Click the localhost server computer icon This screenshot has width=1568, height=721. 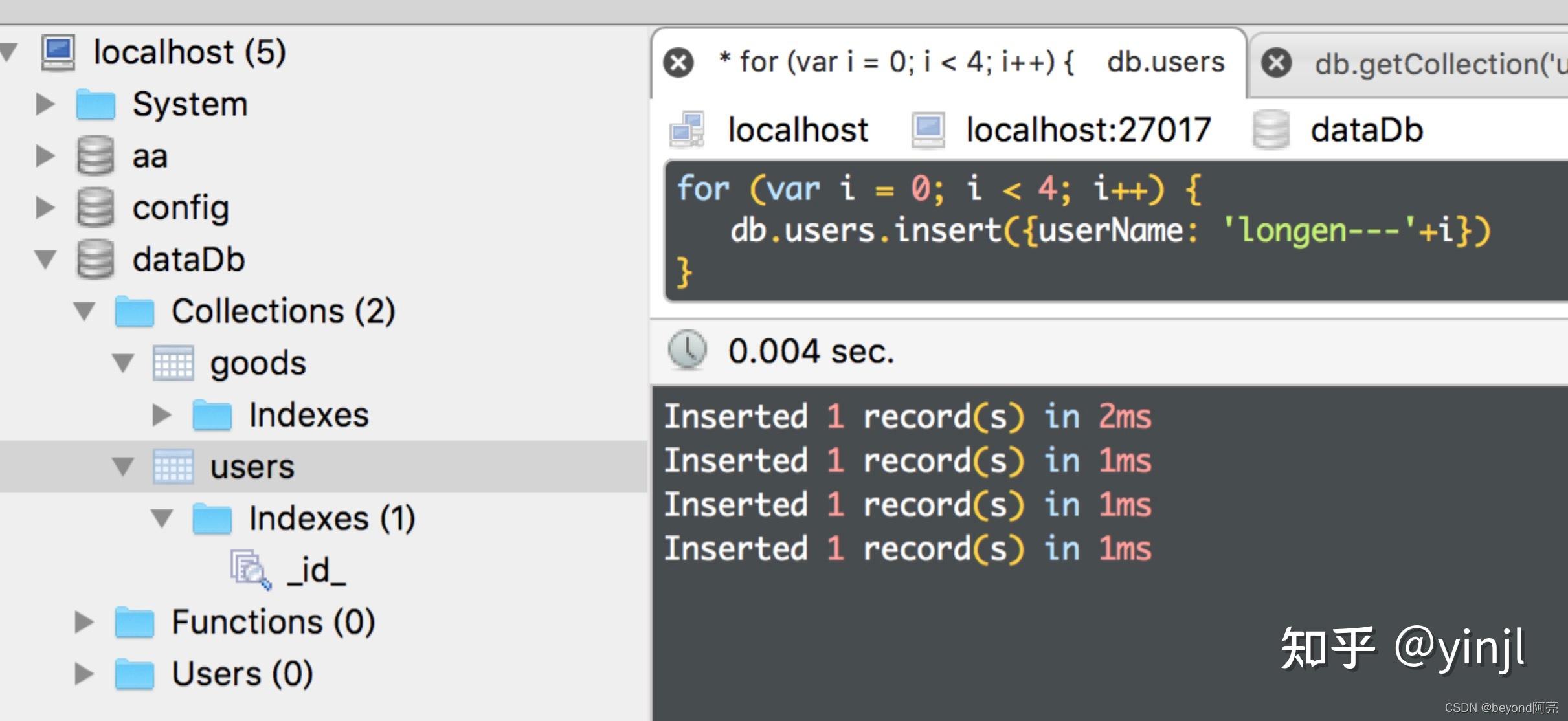coord(58,52)
